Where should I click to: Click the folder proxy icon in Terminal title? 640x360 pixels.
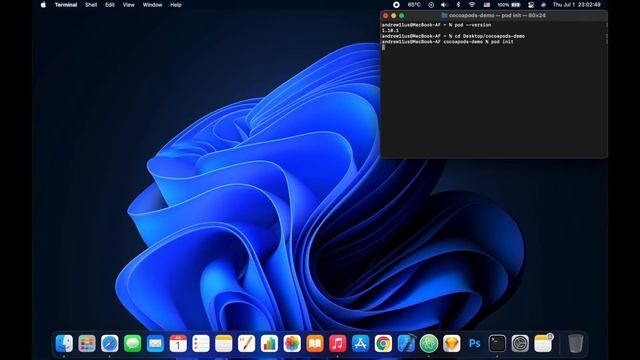coord(444,16)
